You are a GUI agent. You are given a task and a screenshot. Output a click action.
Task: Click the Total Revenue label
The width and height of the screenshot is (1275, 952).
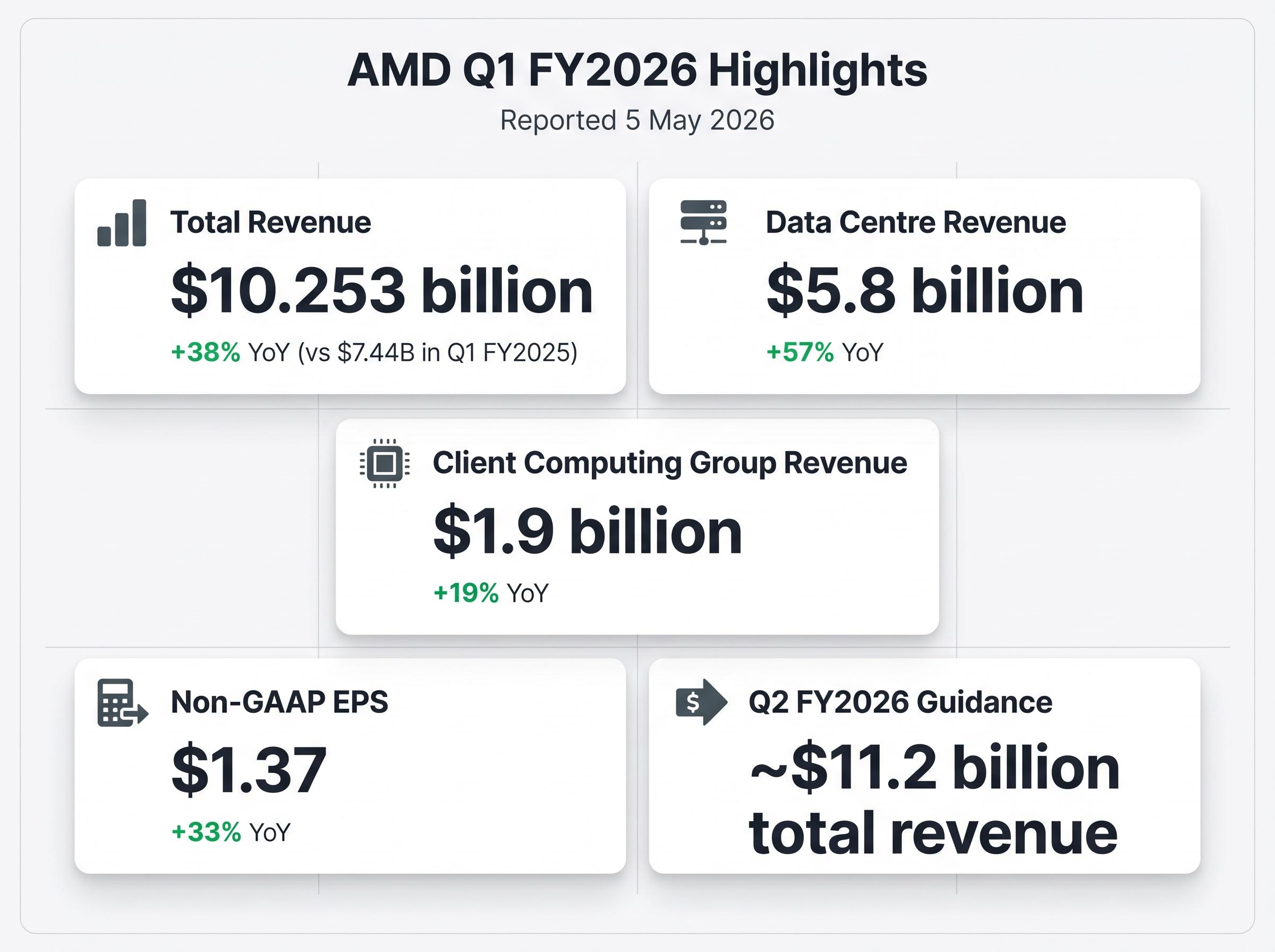(x=271, y=223)
